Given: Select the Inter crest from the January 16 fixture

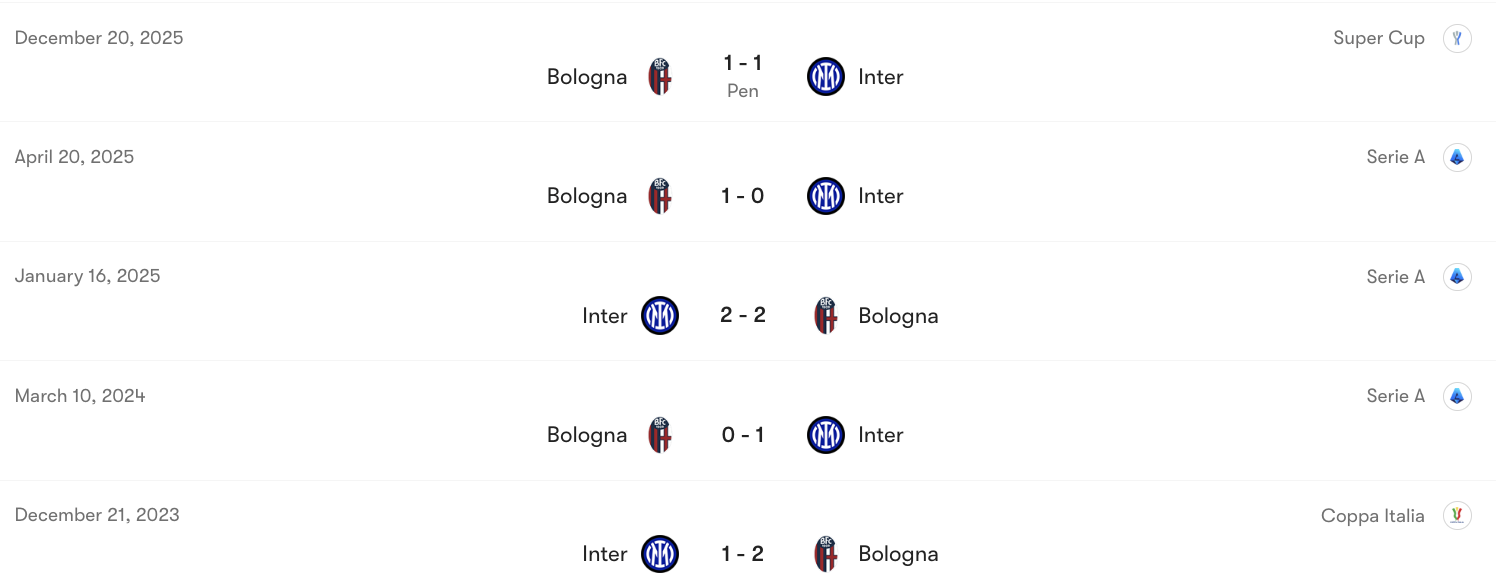Looking at the screenshot, I should (659, 315).
